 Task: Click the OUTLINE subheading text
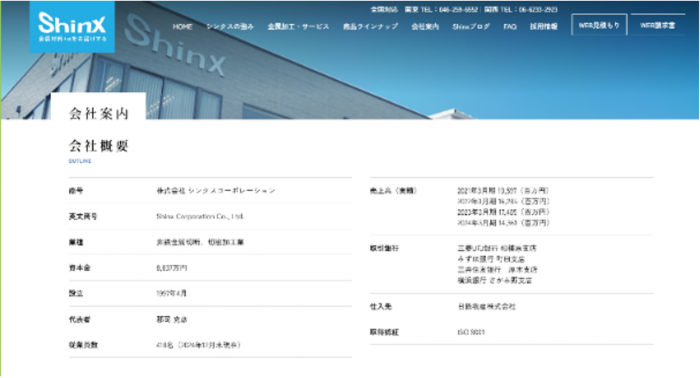click(x=80, y=161)
